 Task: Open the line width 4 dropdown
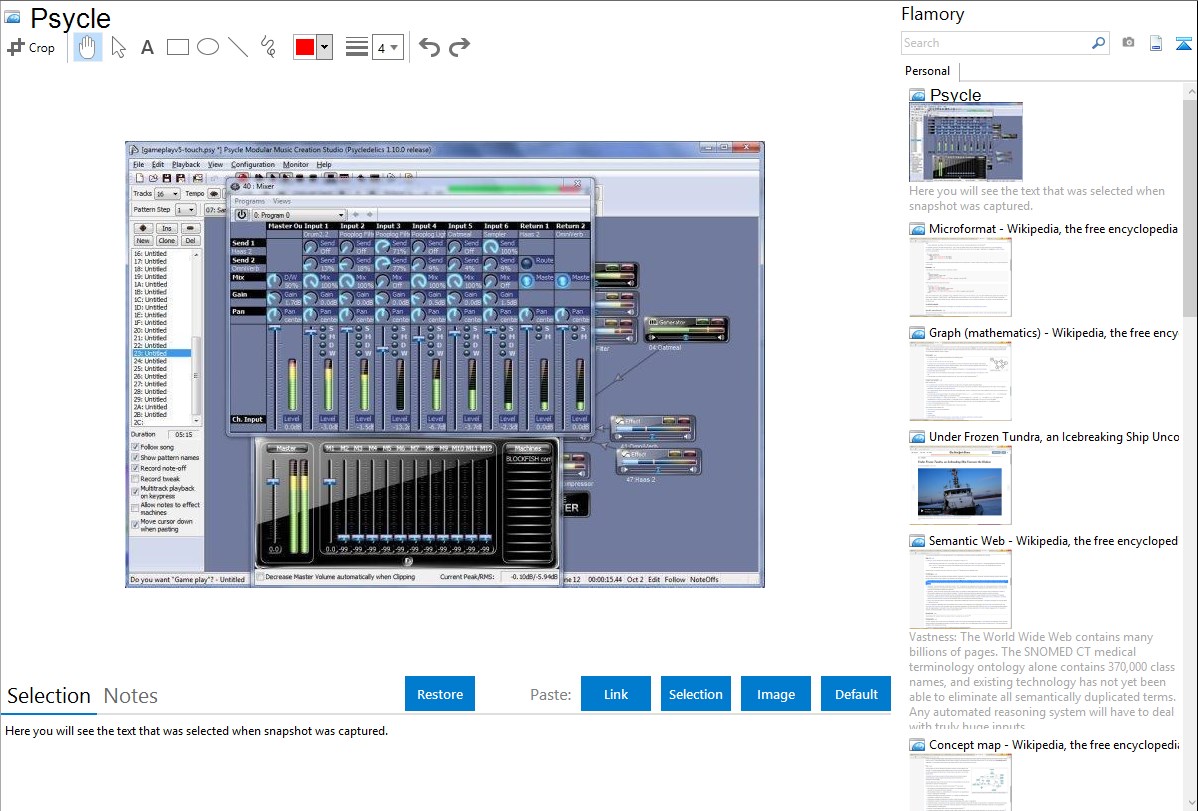click(387, 48)
